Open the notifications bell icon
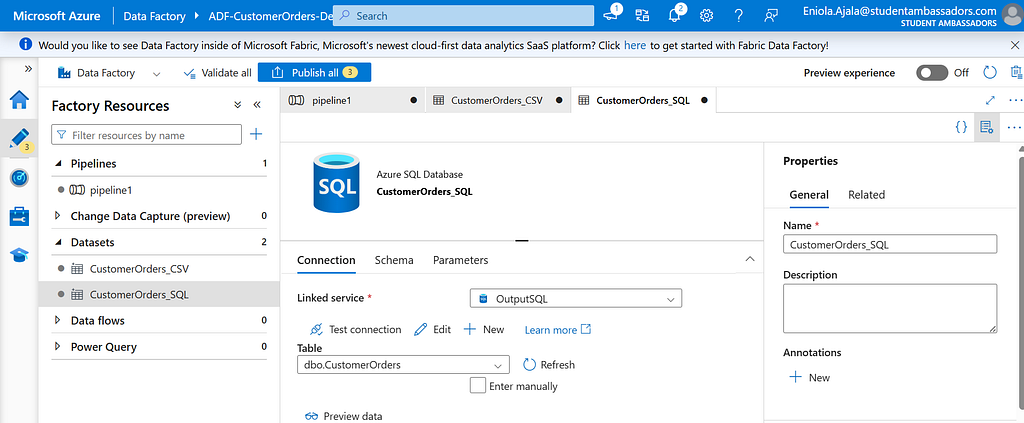This screenshot has width=1024, height=423. pos(675,15)
